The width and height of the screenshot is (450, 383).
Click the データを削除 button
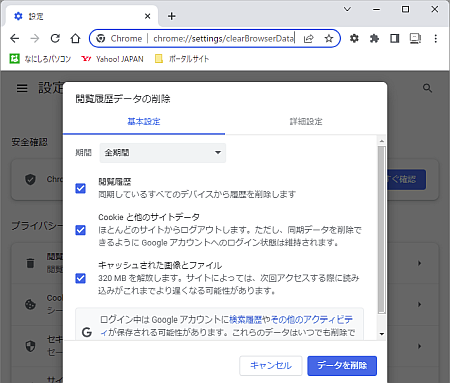tap(342, 366)
